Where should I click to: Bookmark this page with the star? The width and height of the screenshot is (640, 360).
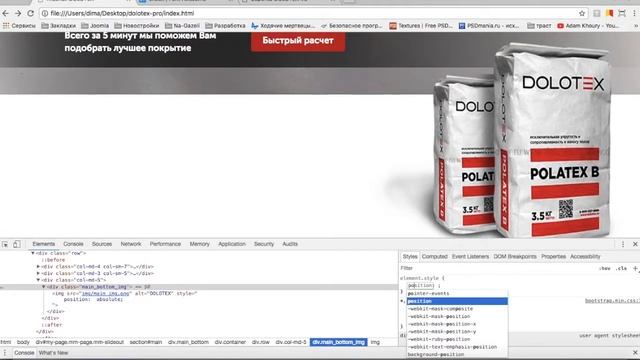coord(582,13)
